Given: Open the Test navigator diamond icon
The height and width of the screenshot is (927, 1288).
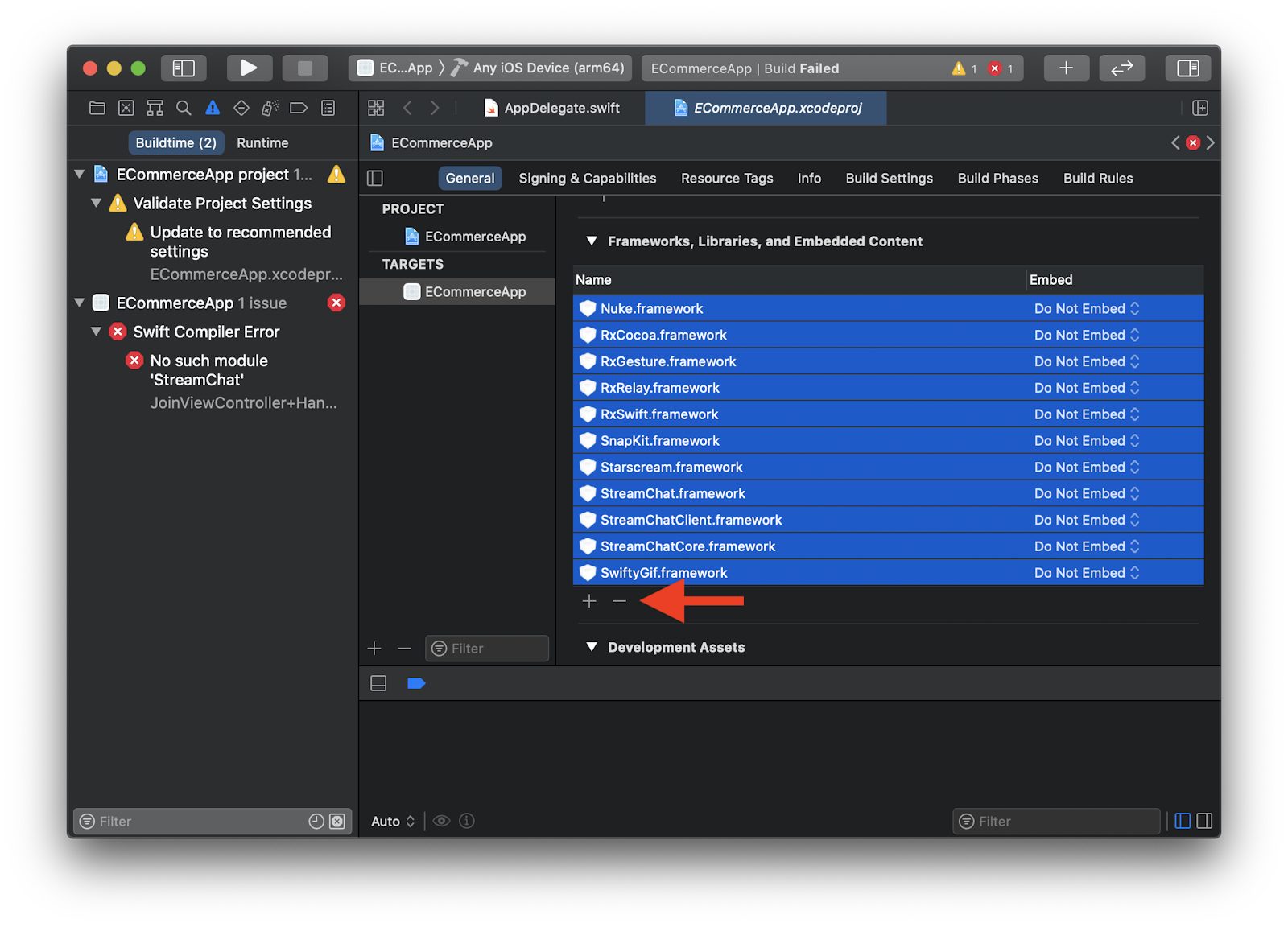Looking at the screenshot, I should tap(241, 107).
